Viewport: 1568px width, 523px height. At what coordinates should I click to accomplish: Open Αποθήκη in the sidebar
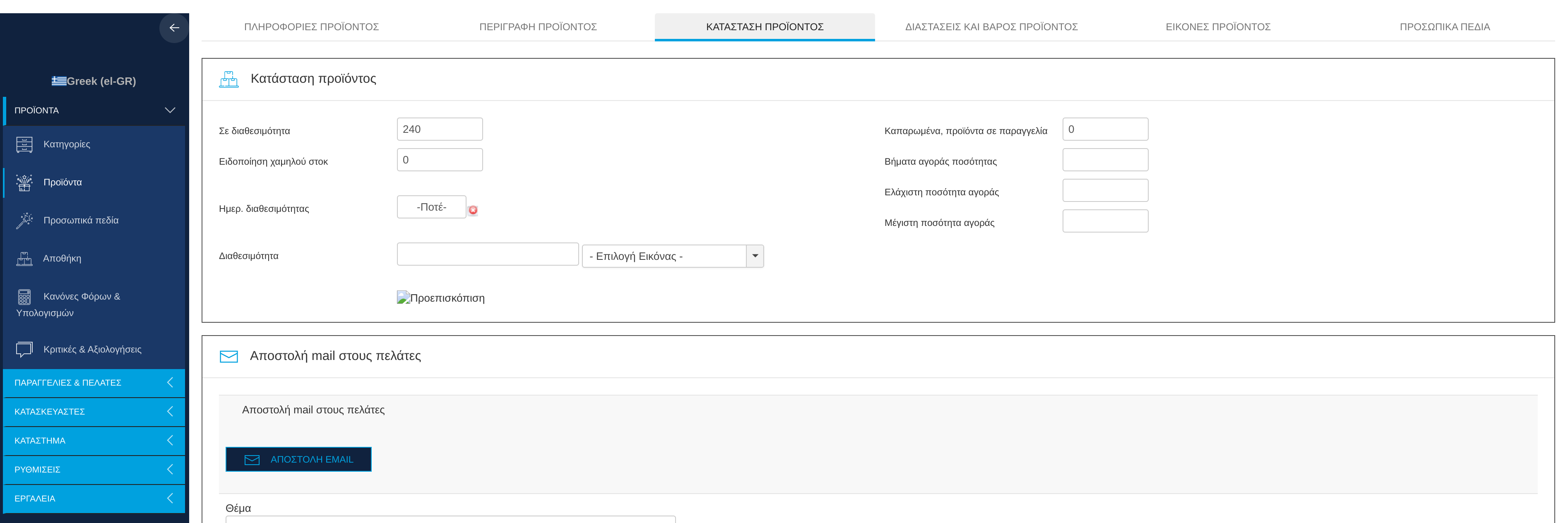[x=62, y=259]
